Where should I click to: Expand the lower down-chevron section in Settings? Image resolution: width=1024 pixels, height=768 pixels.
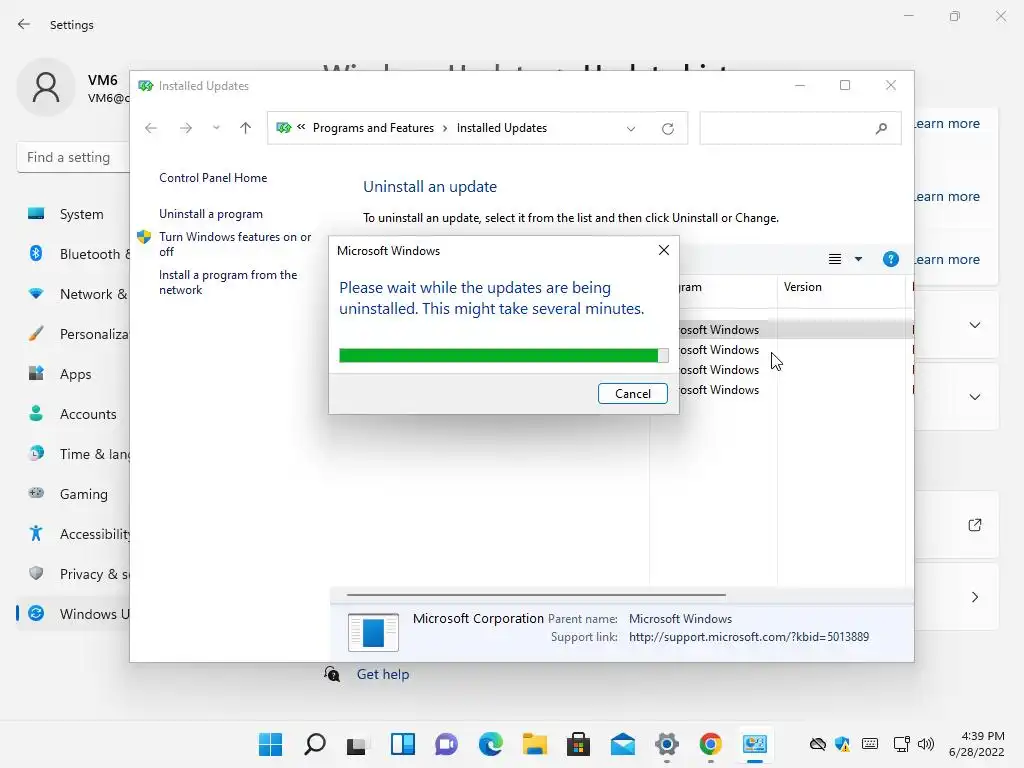tap(974, 397)
